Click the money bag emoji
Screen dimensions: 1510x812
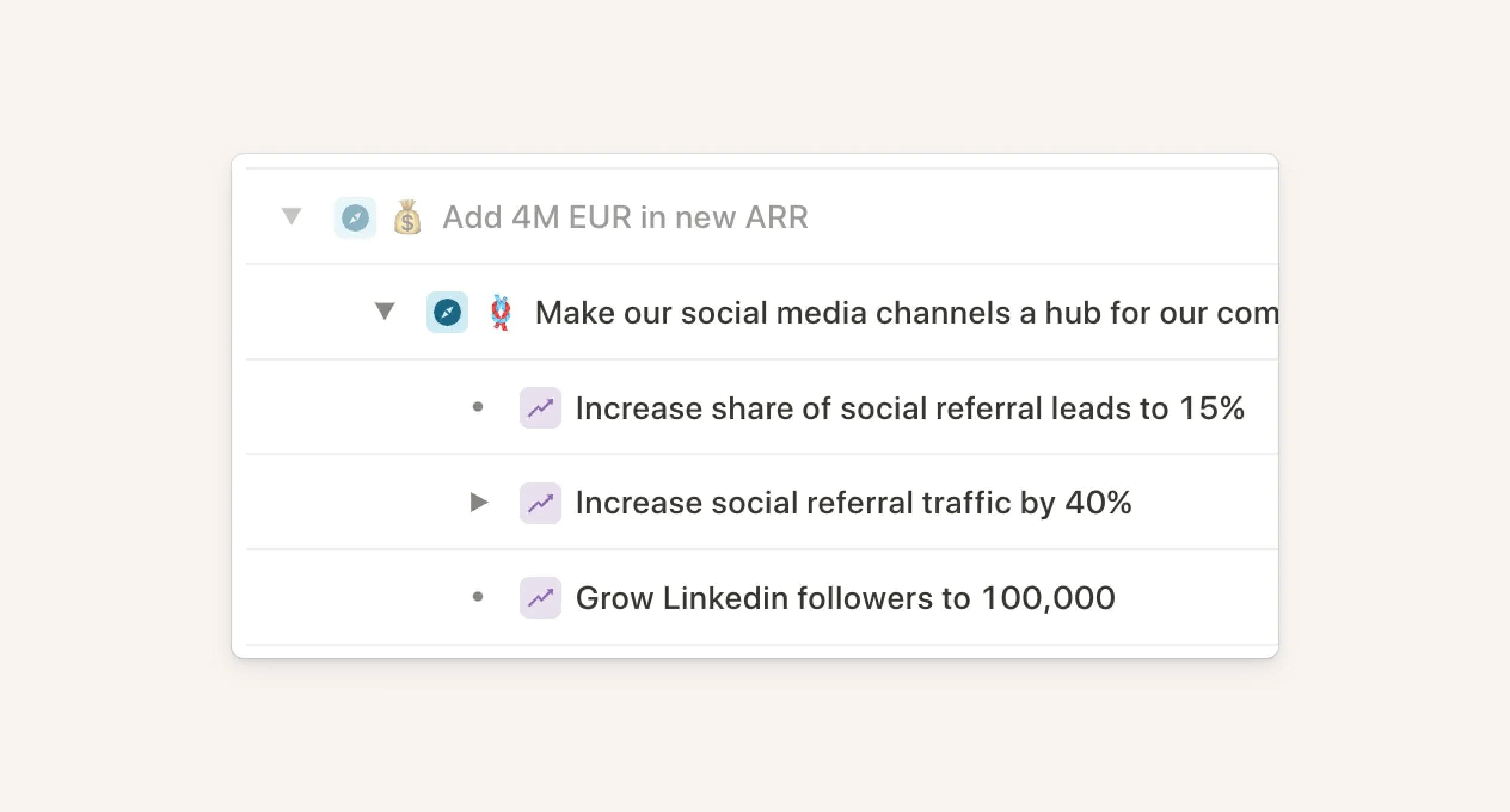pyautogui.click(x=407, y=217)
